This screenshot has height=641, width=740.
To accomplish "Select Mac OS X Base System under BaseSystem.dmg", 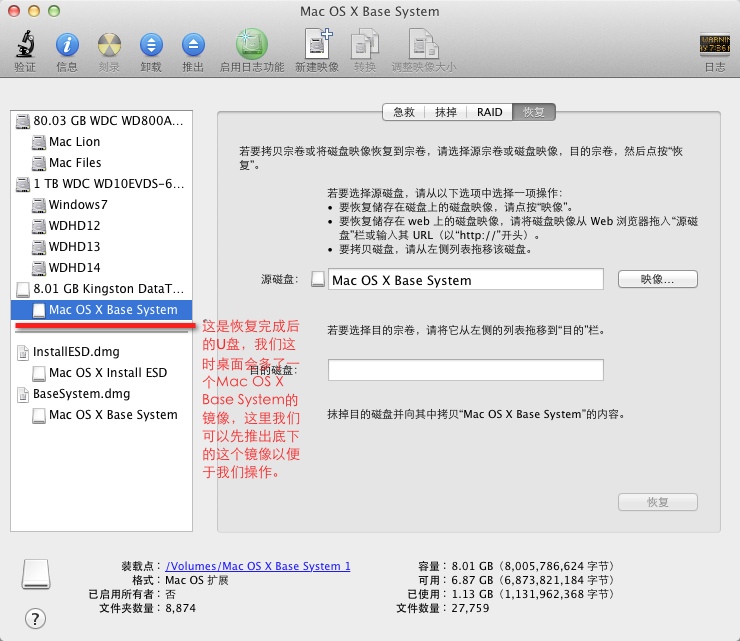I will (x=101, y=415).
